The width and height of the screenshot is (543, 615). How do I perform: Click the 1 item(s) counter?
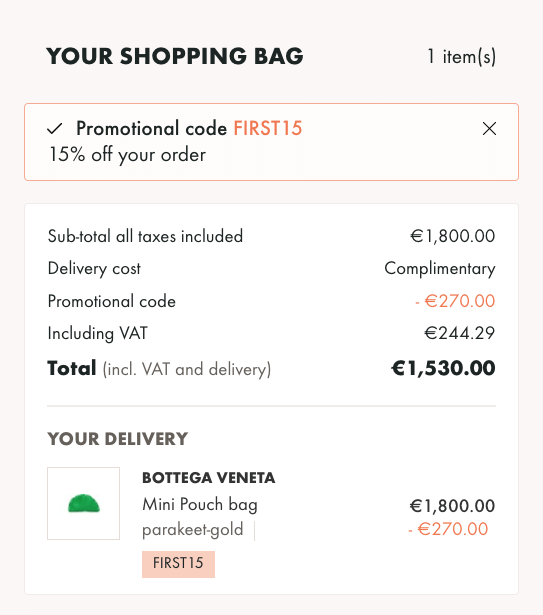pos(461,56)
